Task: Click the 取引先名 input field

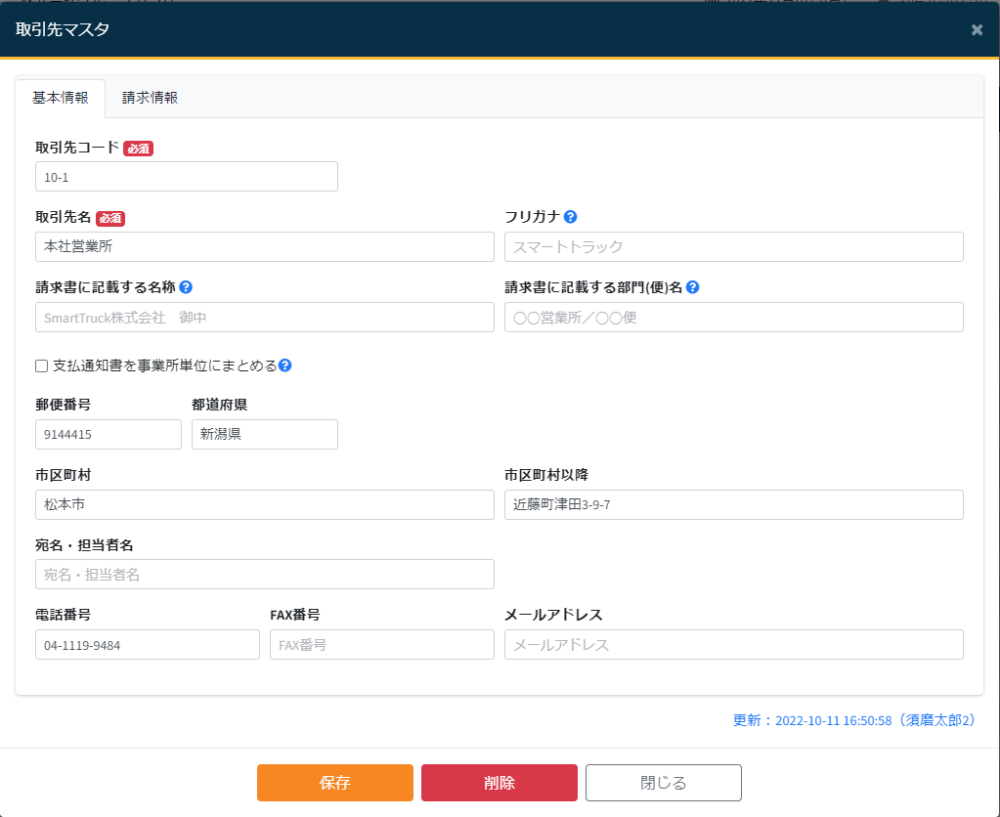Action: tap(264, 247)
